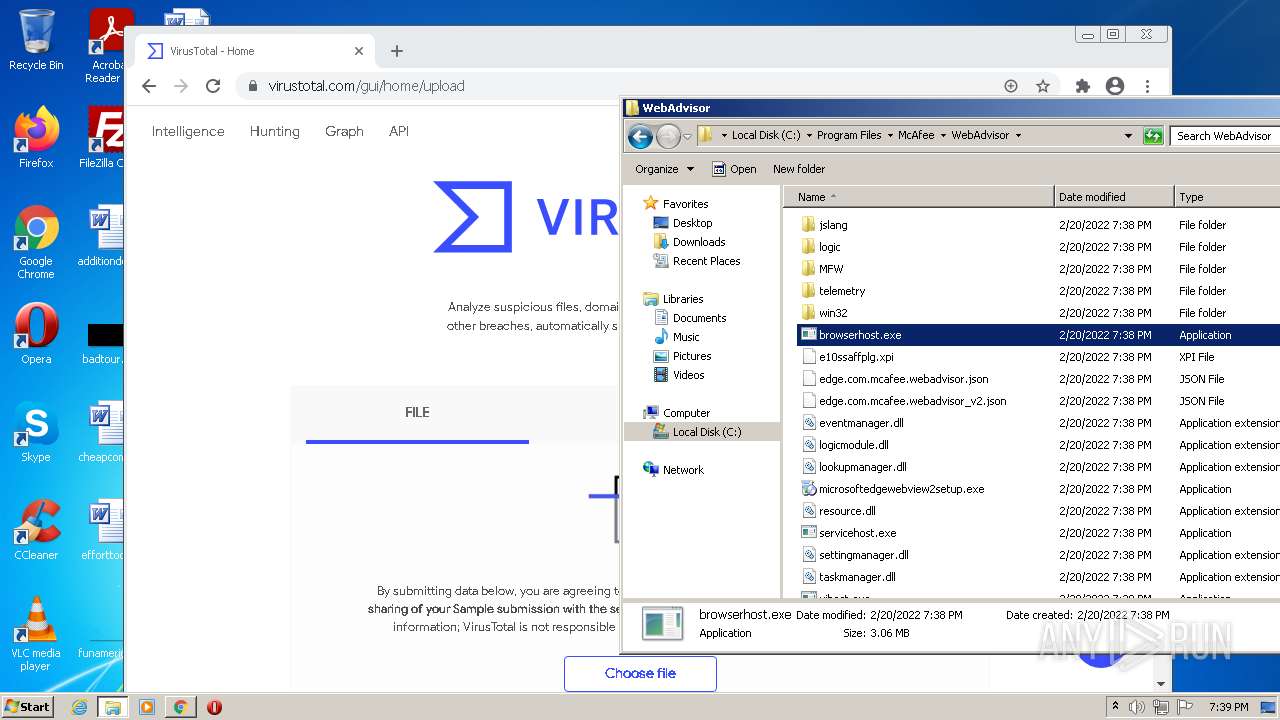Viewport: 1280px width, 720px height.
Task: Open the Recycle Bin desktop icon
Action: click(x=36, y=40)
